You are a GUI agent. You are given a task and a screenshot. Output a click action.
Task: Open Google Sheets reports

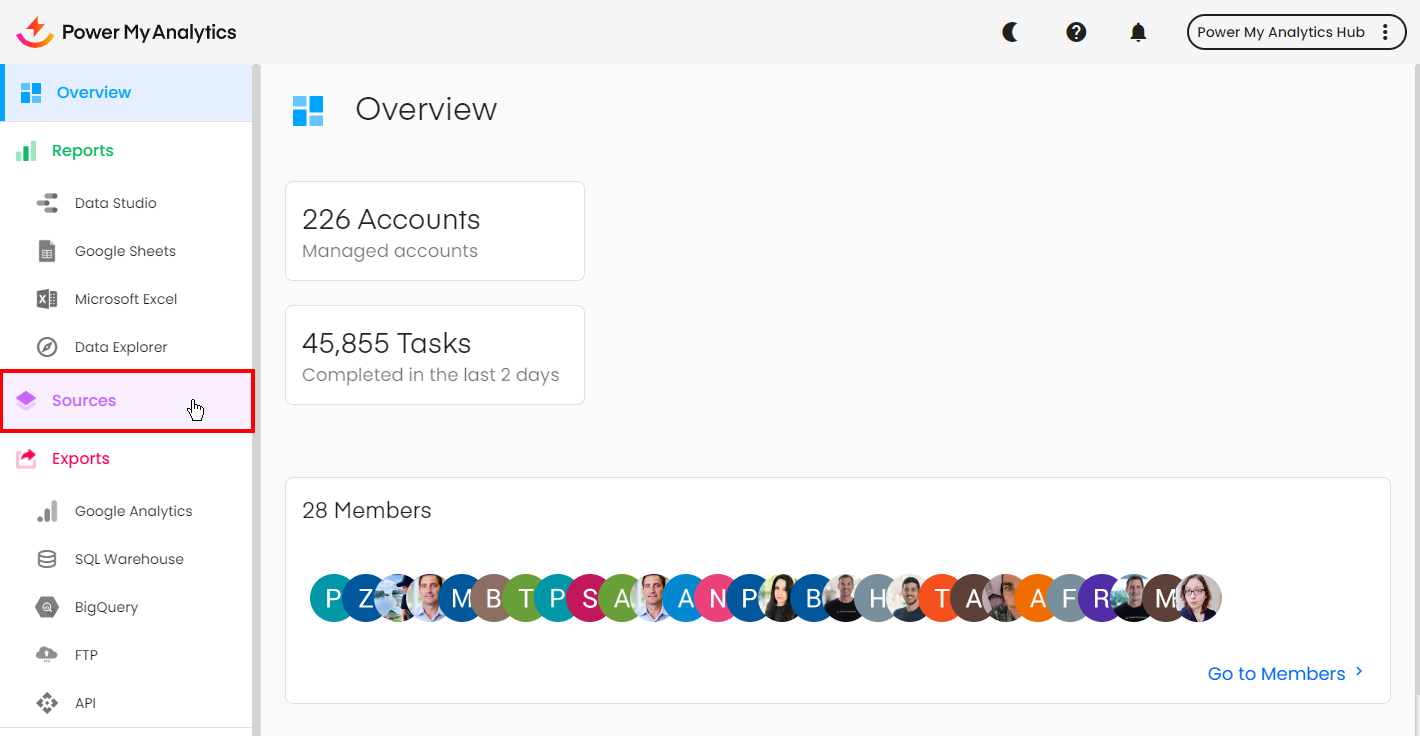[125, 251]
